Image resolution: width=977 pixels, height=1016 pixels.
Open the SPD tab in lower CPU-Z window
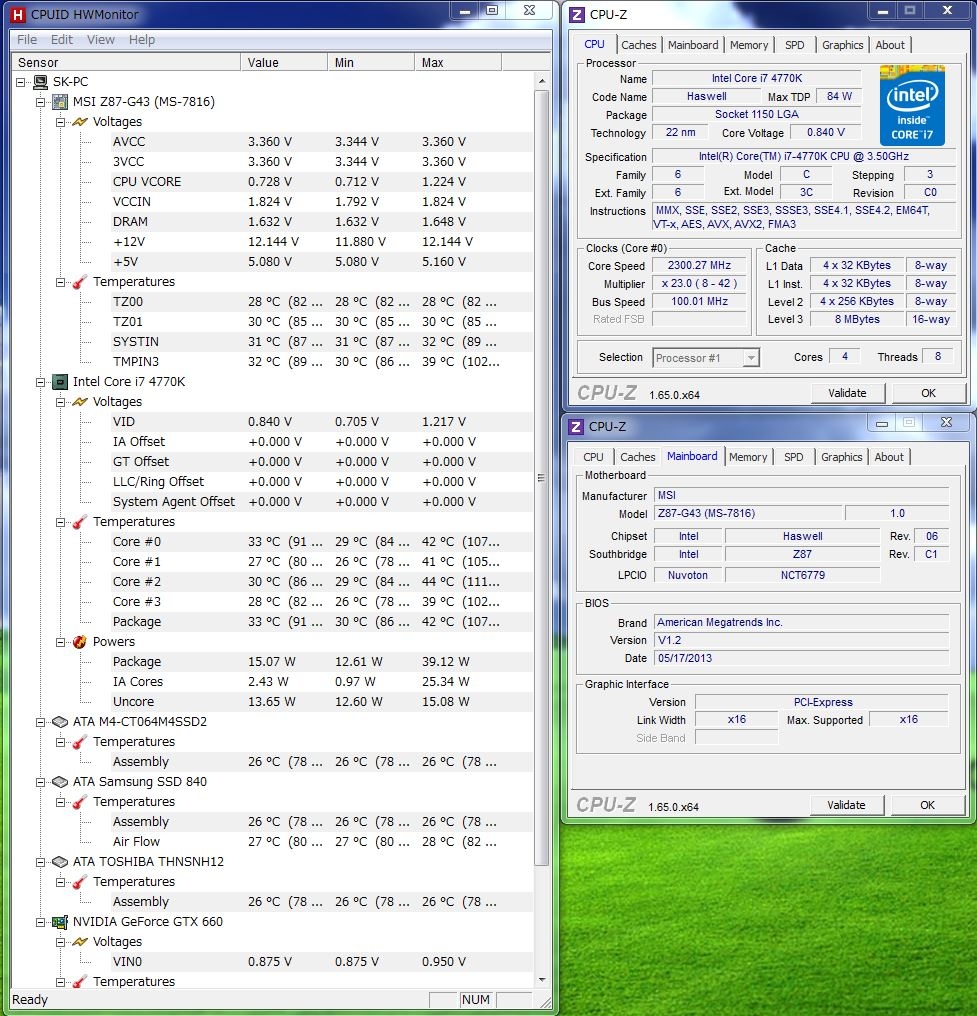[x=793, y=457]
